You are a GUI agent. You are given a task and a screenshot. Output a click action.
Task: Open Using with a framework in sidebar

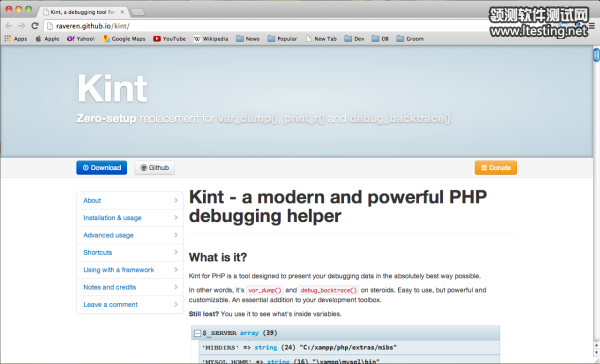click(x=130, y=270)
